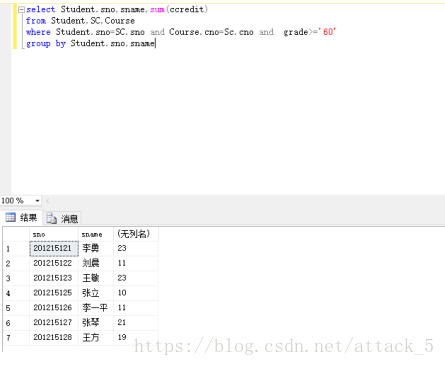
Task: Click the name cell 张琴
Action: (x=96, y=323)
